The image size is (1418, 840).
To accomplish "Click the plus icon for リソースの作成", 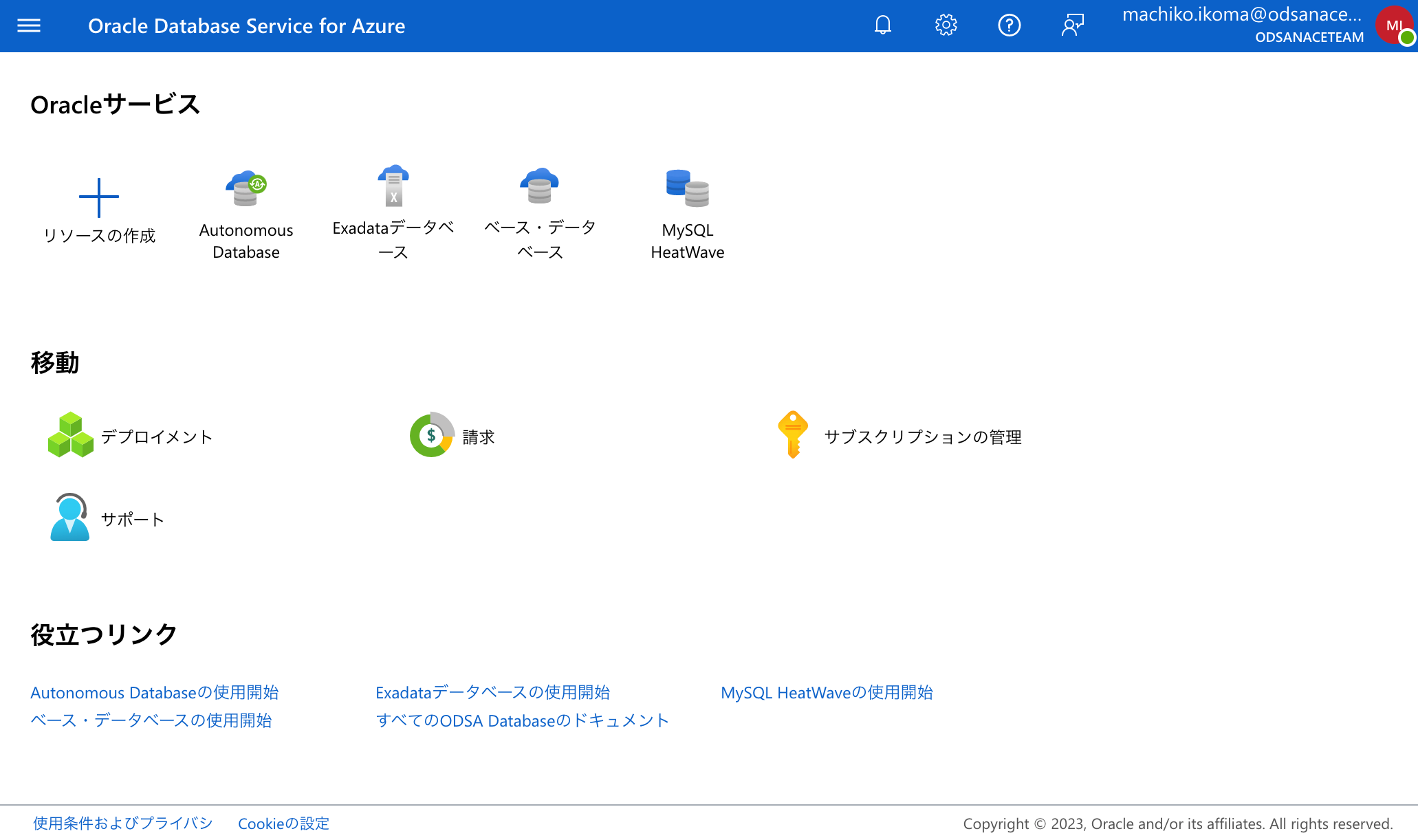I will [99, 197].
